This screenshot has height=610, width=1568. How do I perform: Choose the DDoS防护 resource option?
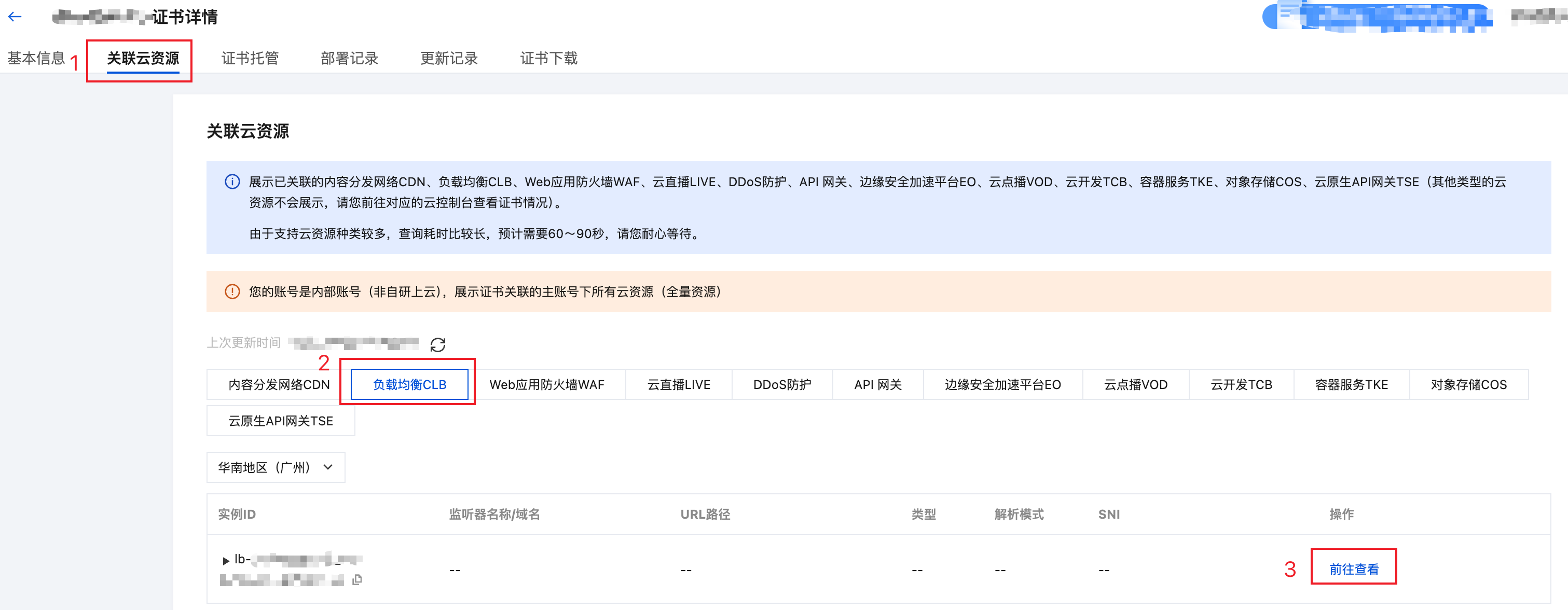pyautogui.click(x=781, y=385)
